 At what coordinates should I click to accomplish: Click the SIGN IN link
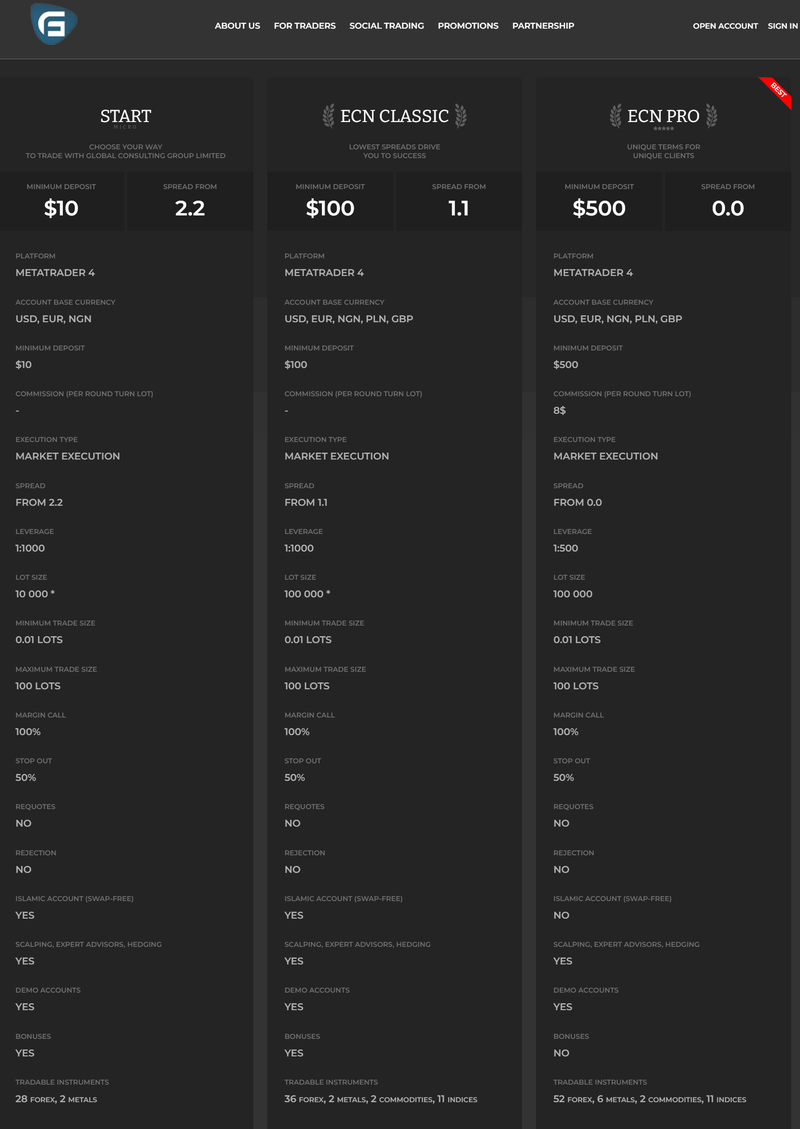(x=783, y=26)
